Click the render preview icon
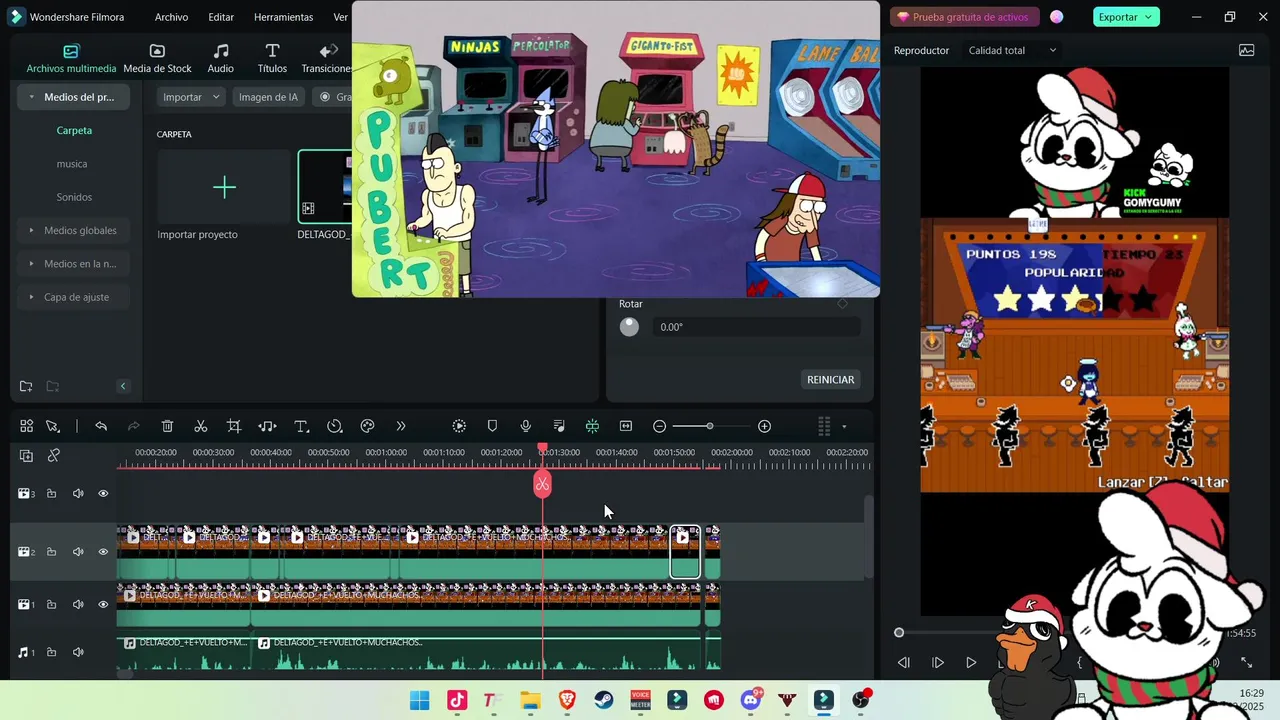1280x720 pixels. 459,426
